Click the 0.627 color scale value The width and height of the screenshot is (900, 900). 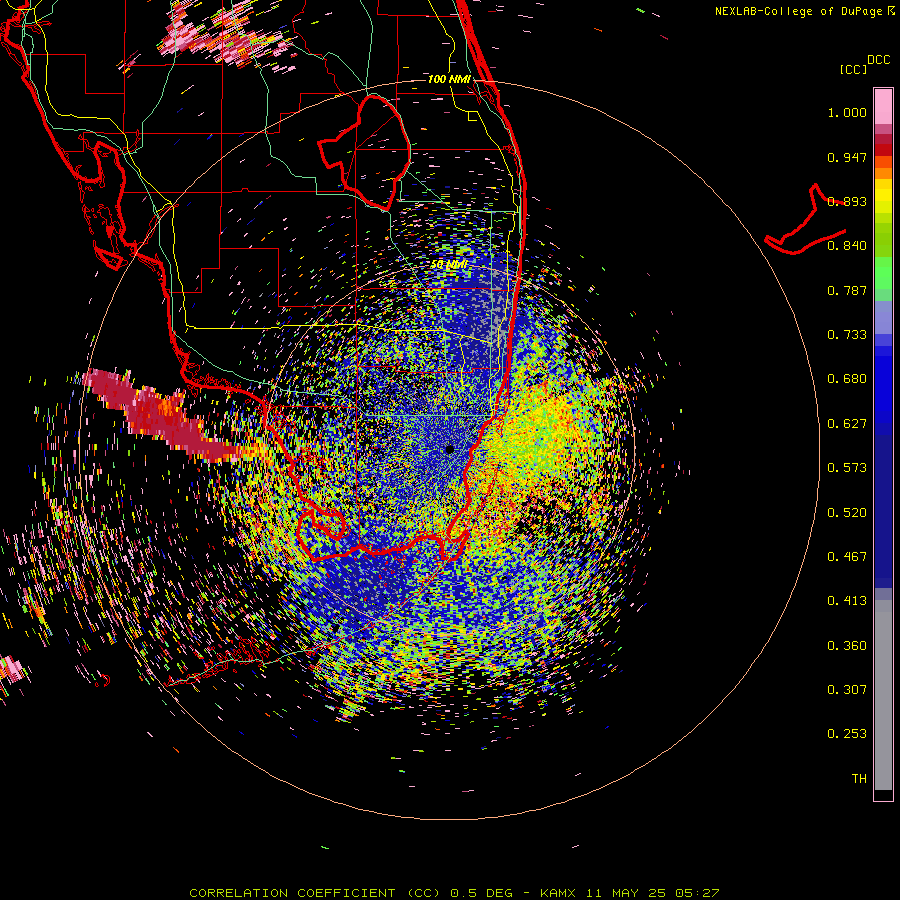pyautogui.click(x=847, y=424)
